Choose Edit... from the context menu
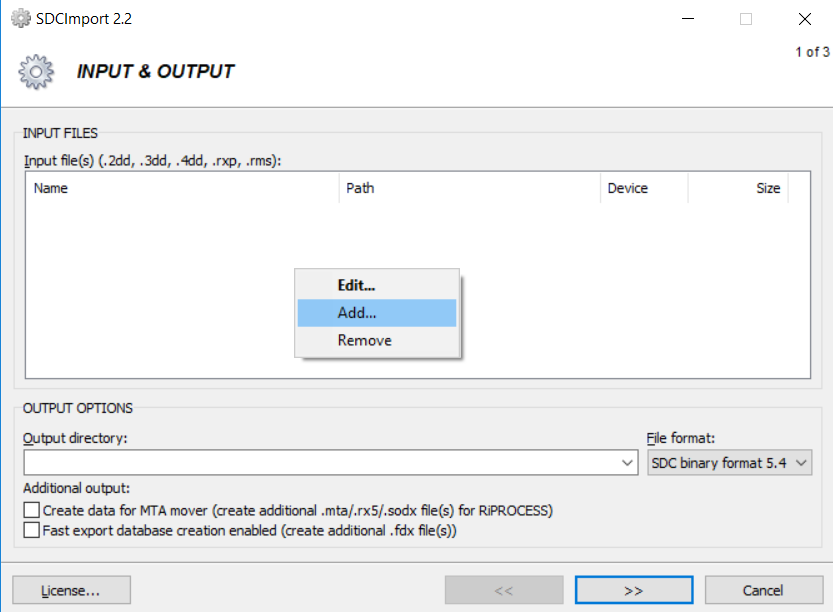This screenshot has width=833, height=612. pyautogui.click(x=377, y=285)
